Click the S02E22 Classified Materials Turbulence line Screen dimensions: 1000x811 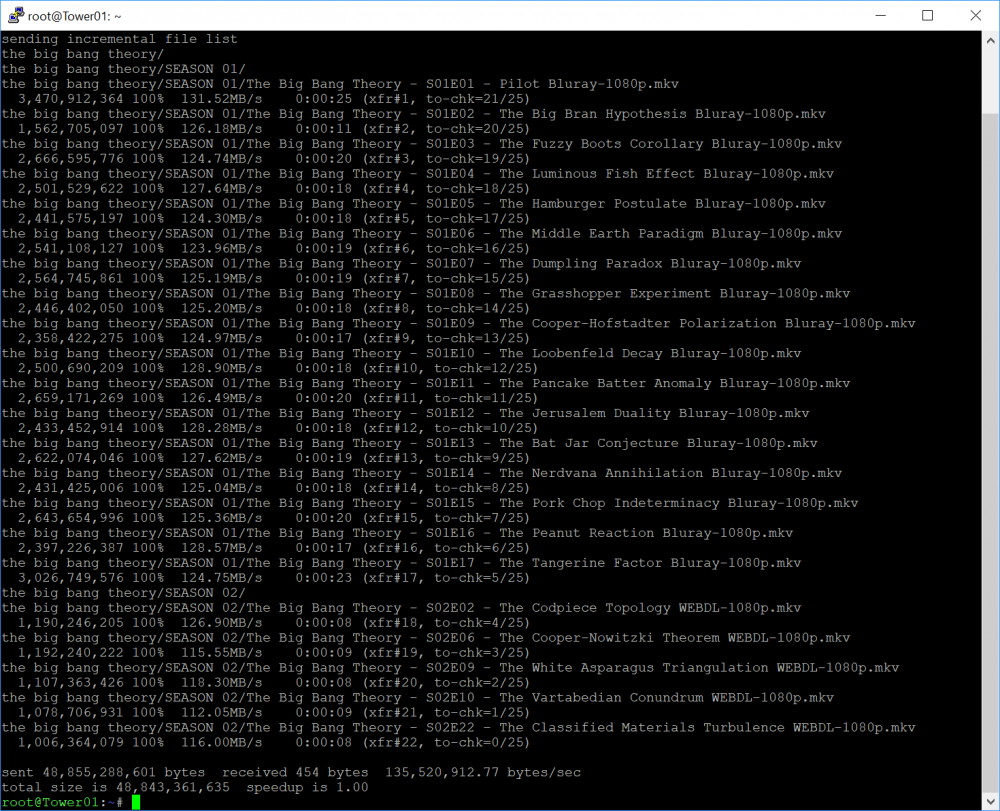point(459,728)
